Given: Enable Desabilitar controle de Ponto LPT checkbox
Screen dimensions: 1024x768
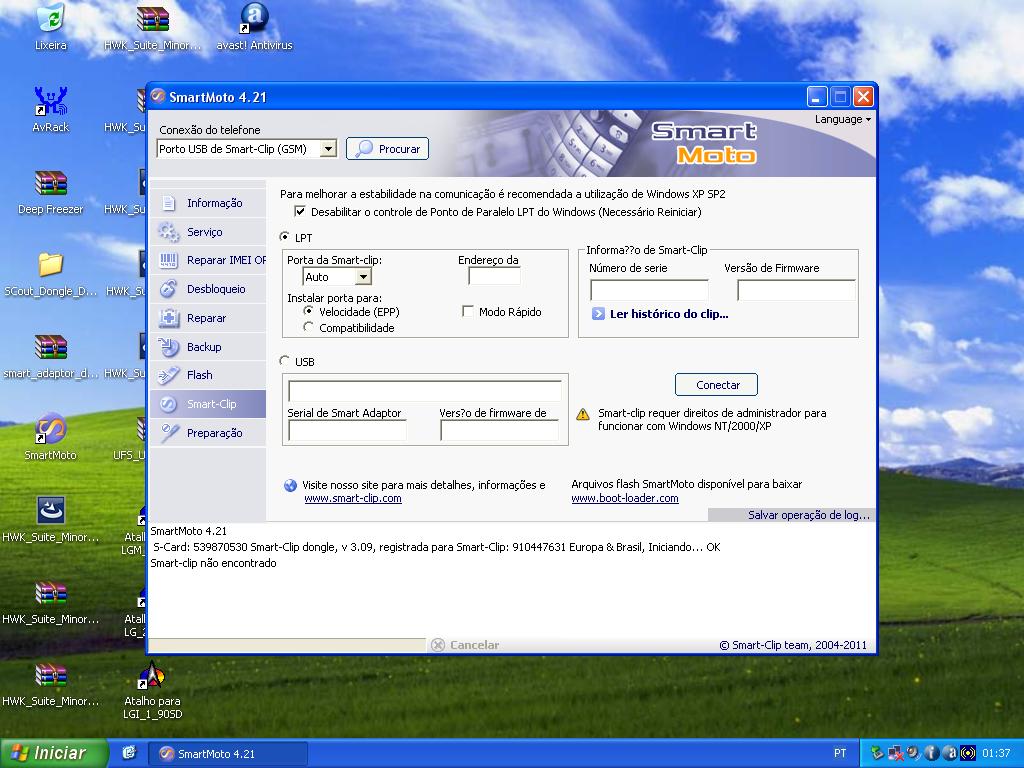Looking at the screenshot, I should click(300, 212).
